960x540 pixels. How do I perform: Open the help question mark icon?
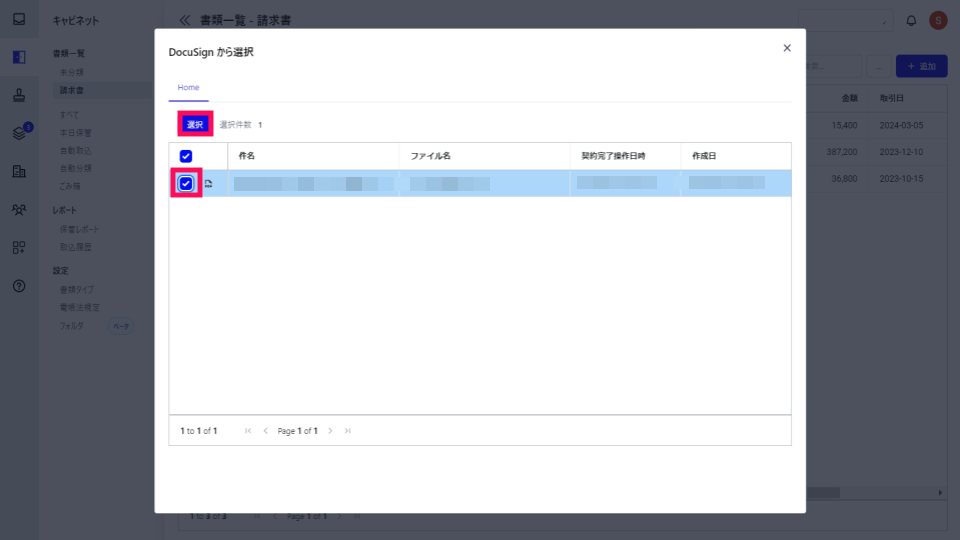pyautogui.click(x=19, y=286)
